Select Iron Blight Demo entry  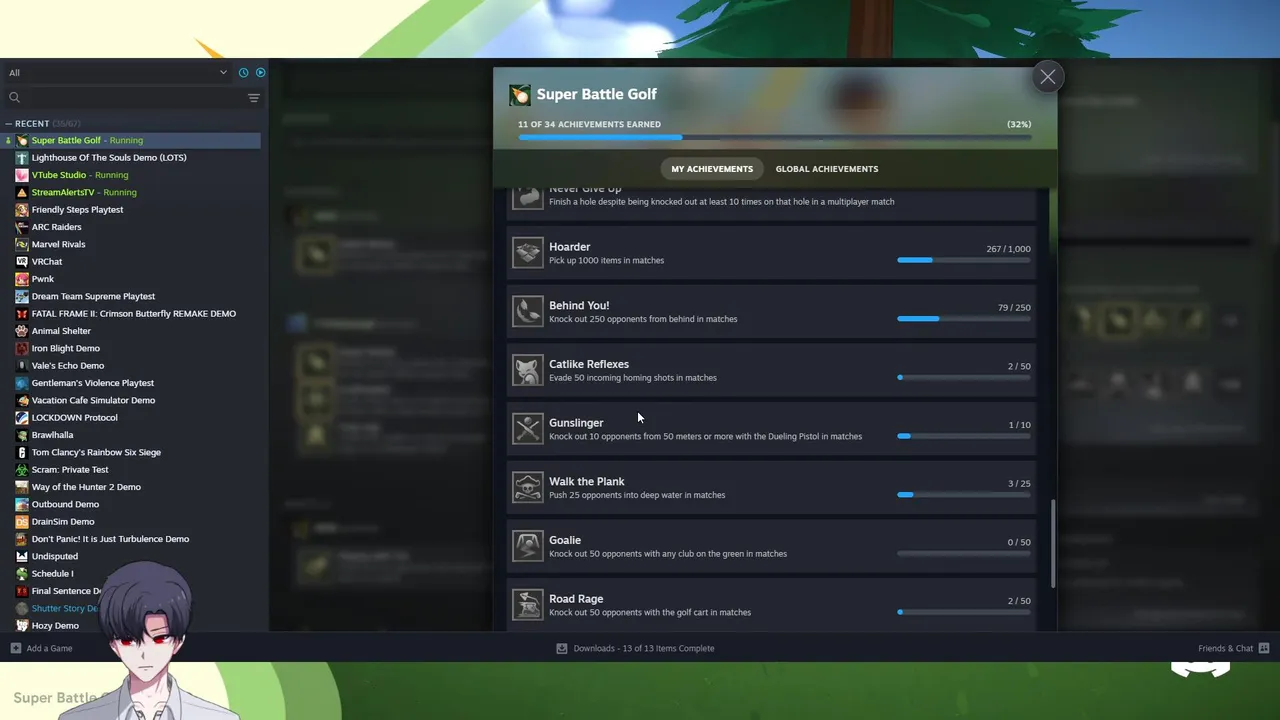[65, 348]
